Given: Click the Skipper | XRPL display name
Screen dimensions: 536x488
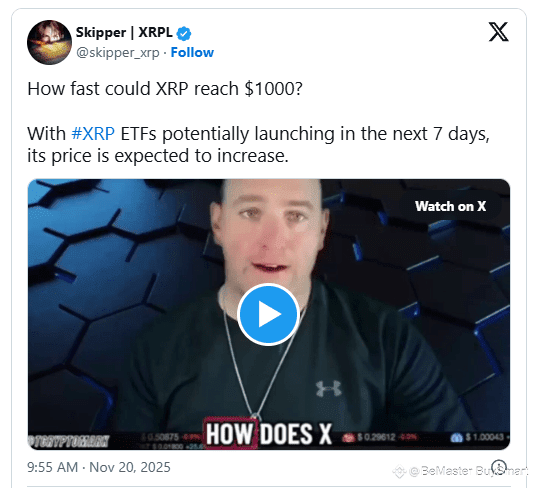Looking at the screenshot, I should [124, 32].
